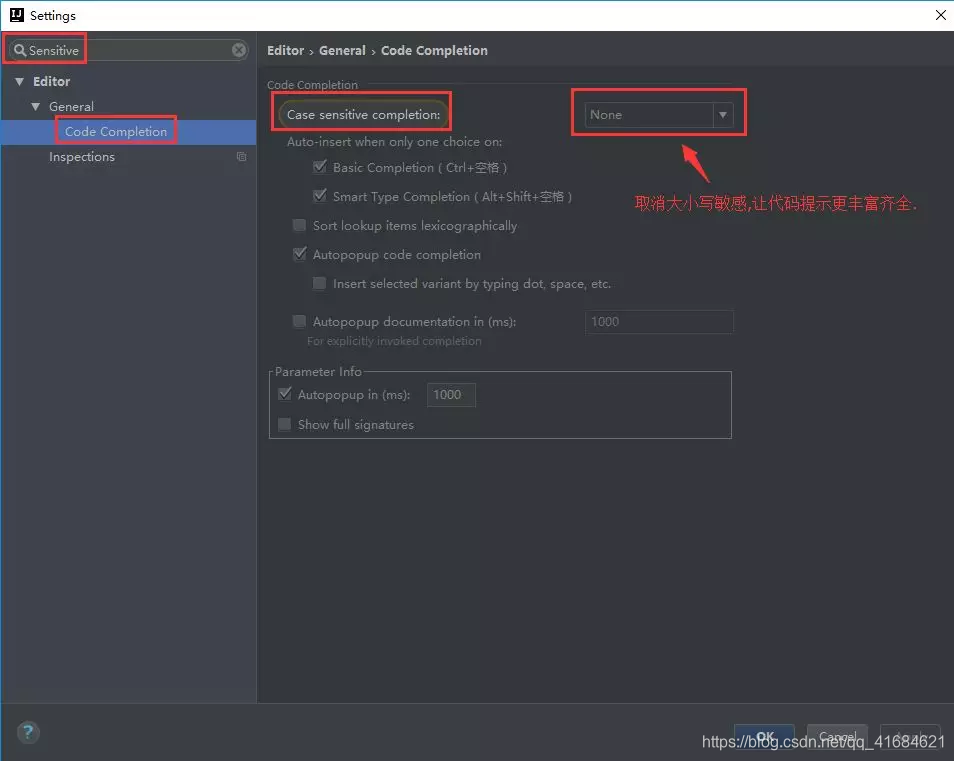
Task: Select Code Completion in the tree
Action: (116, 131)
